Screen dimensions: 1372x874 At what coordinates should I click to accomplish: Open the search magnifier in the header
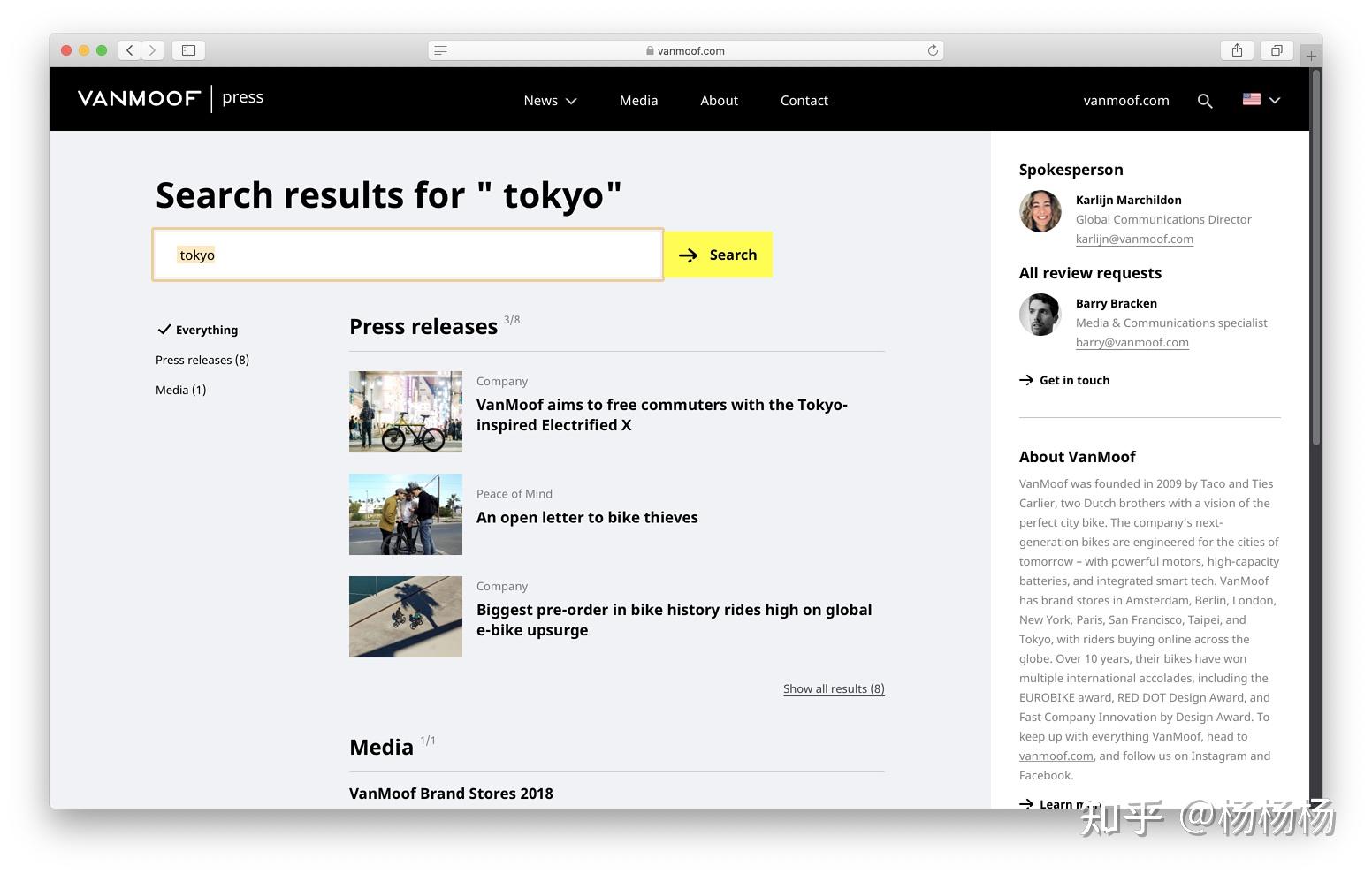point(1205,101)
